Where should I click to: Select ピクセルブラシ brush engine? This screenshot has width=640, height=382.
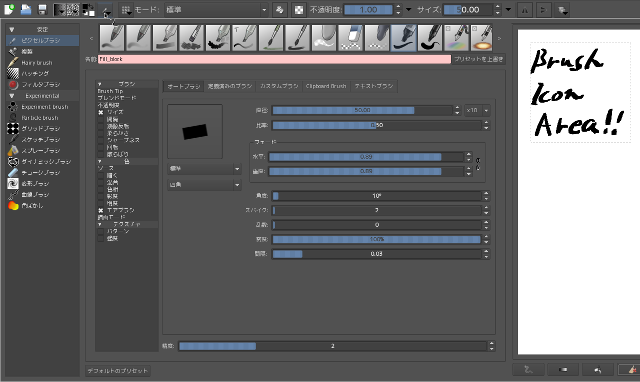[x=42, y=40]
